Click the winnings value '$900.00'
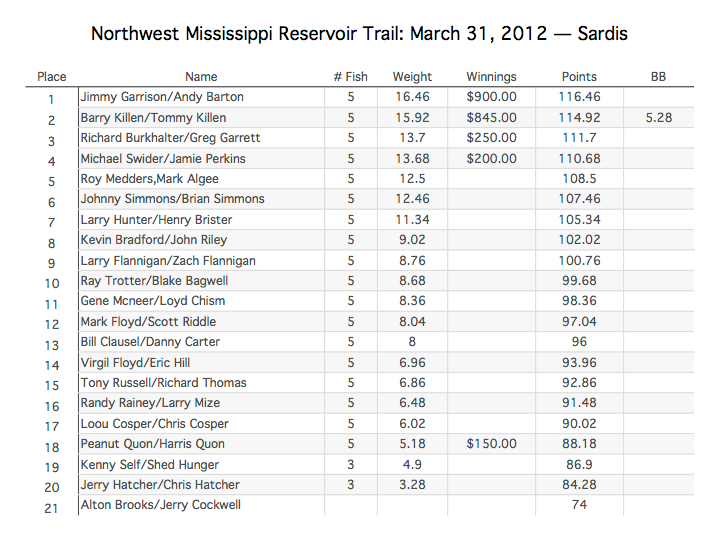 492,97
